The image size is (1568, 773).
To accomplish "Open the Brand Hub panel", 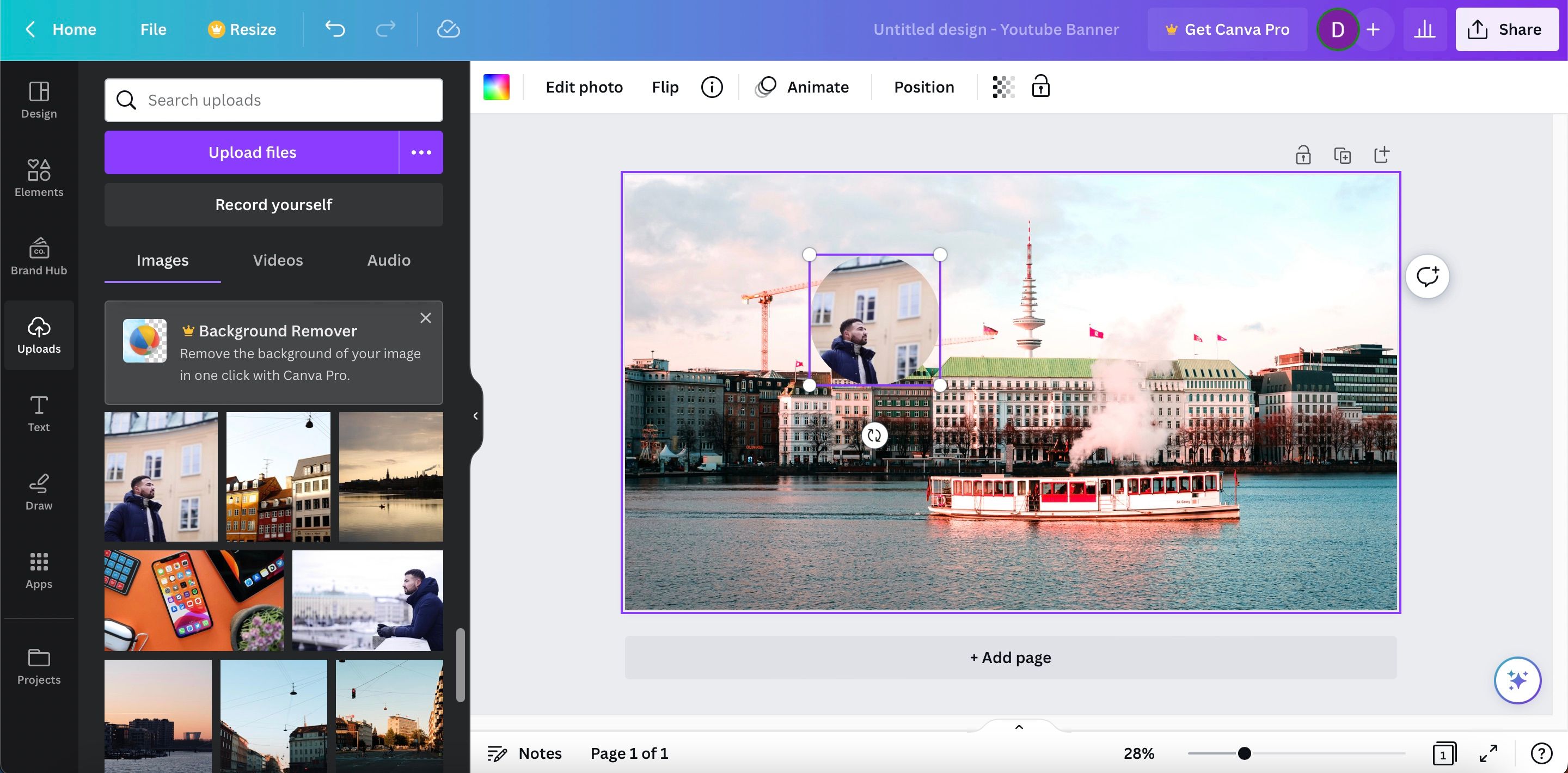I will pyautogui.click(x=38, y=256).
